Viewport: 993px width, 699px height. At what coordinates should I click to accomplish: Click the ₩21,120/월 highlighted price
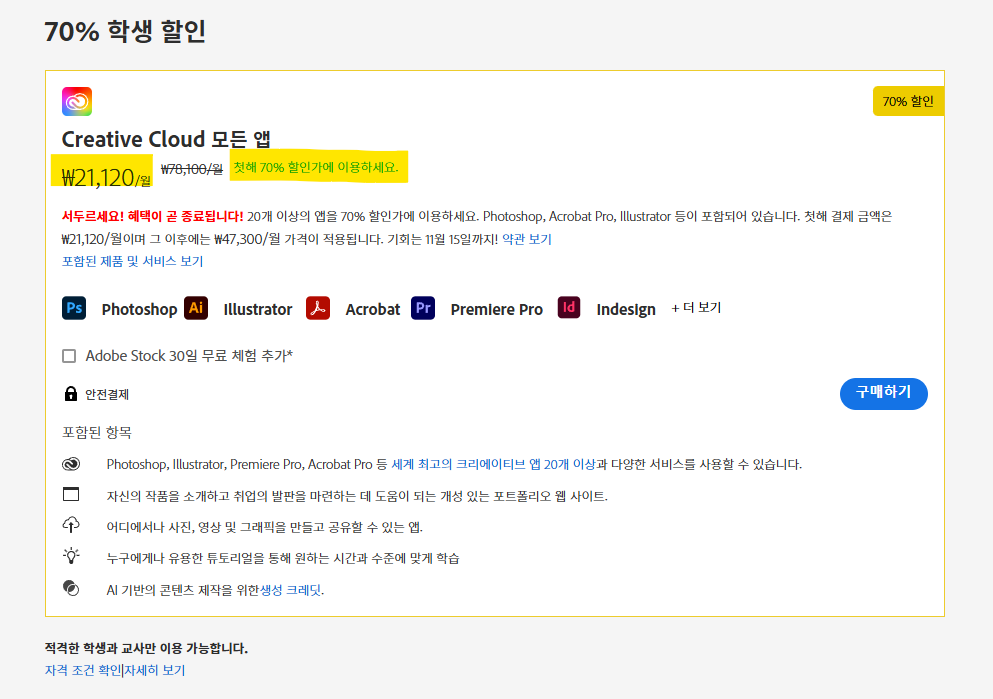point(106,177)
